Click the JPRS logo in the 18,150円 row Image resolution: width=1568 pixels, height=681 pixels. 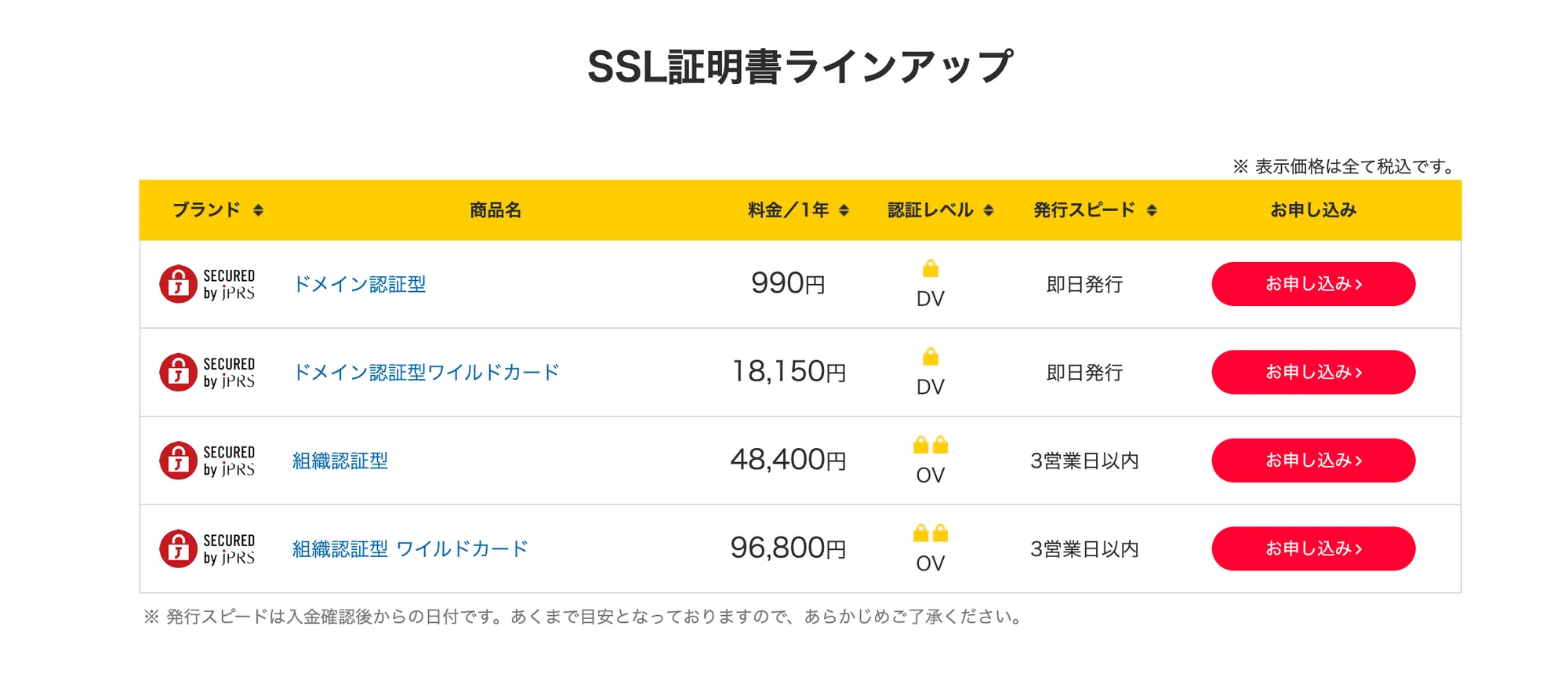207,373
